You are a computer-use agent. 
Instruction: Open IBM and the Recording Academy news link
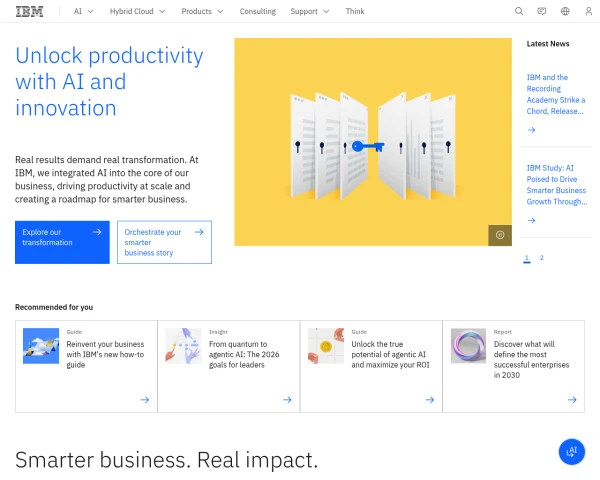pos(555,94)
